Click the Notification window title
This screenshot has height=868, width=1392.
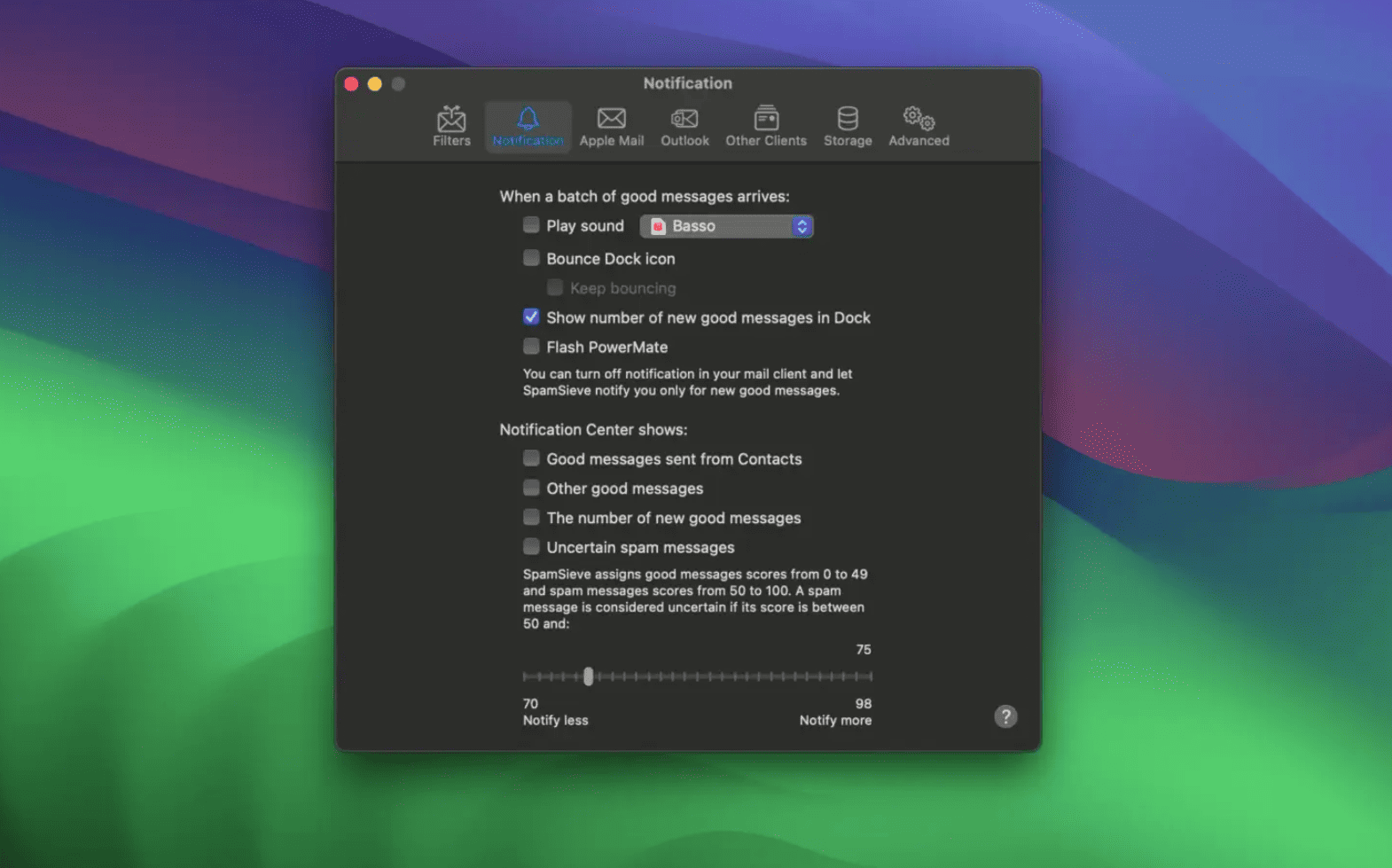[x=688, y=83]
